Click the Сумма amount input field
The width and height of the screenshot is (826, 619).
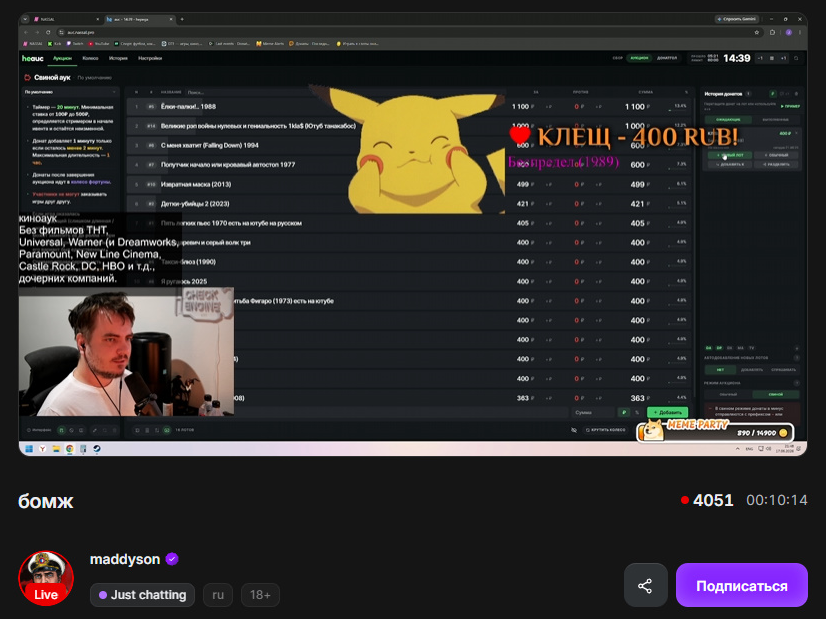click(593, 412)
